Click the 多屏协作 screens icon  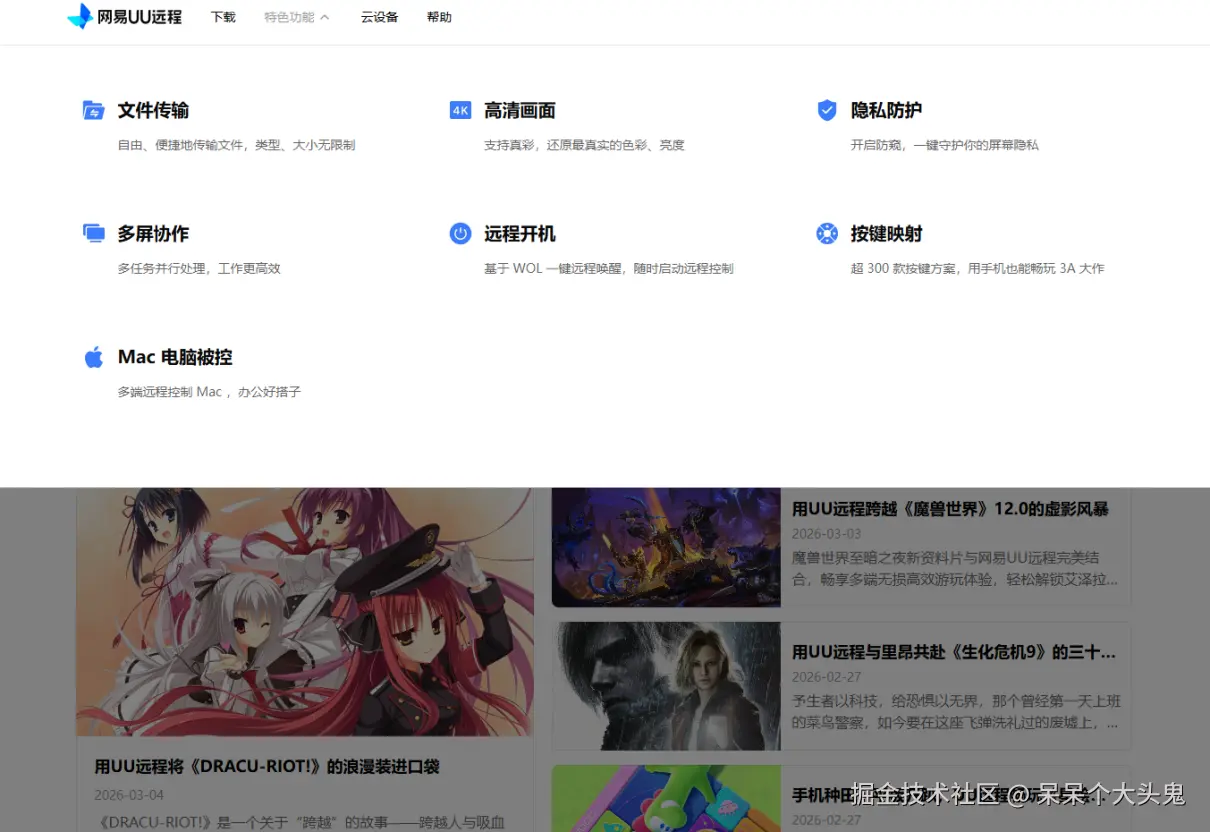click(x=93, y=233)
